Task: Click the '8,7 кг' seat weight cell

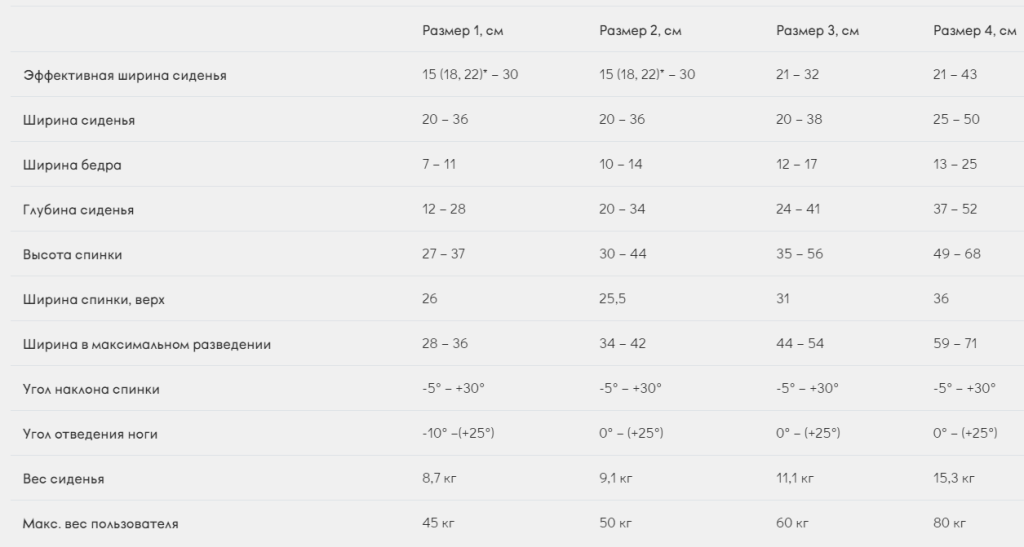Action: (439, 479)
